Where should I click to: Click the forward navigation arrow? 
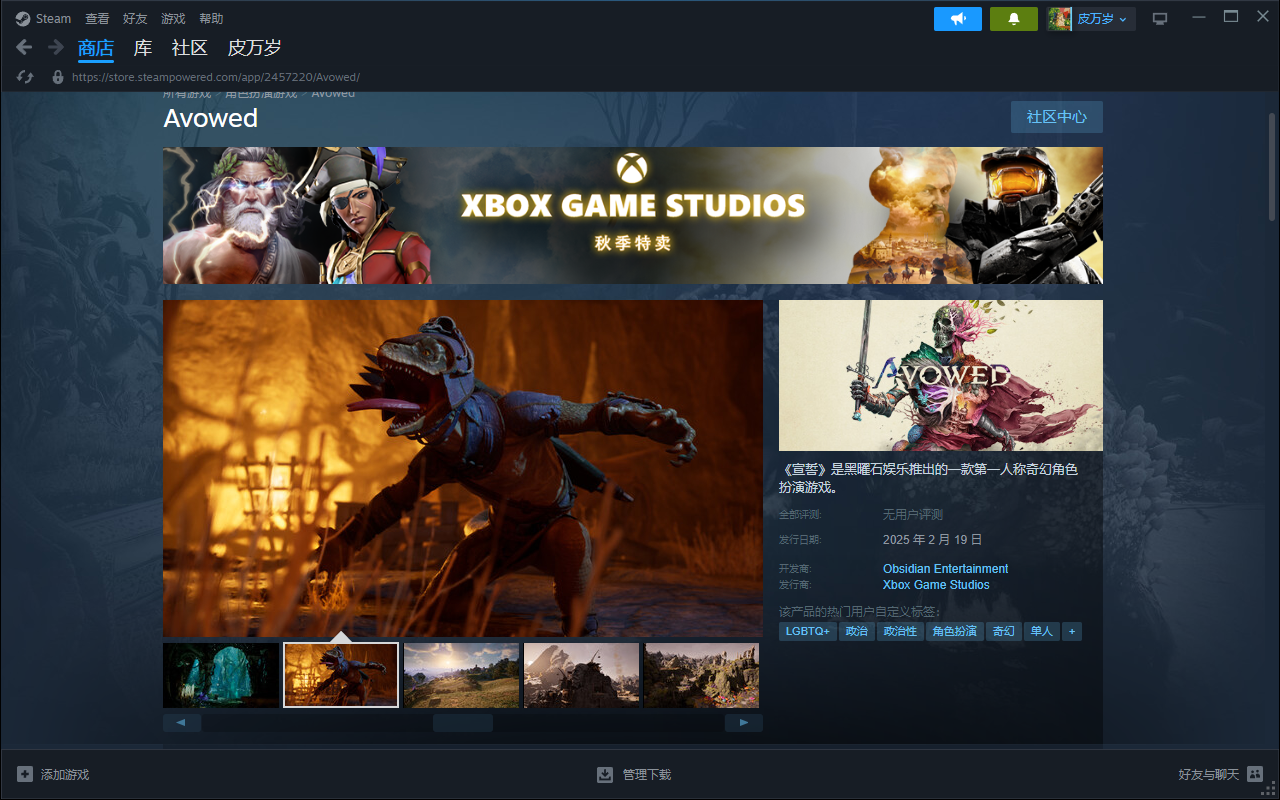pyautogui.click(x=55, y=47)
